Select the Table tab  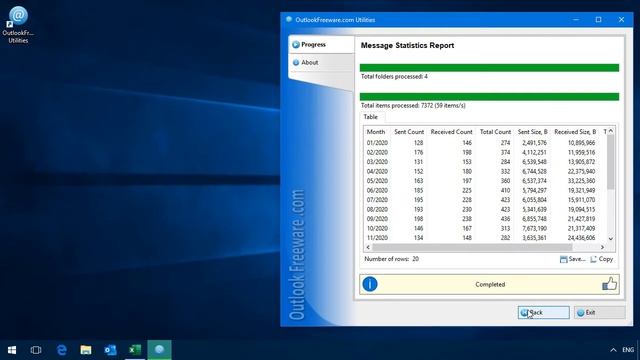(x=371, y=117)
